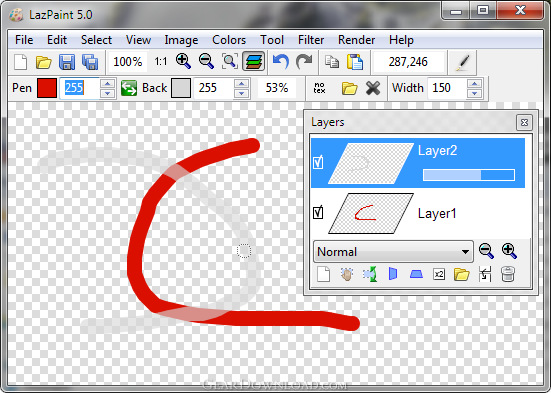This screenshot has height=393, width=551.
Task: Click the Save image floppy disk icon
Action: pyautogui.click(x=66, y=62)
